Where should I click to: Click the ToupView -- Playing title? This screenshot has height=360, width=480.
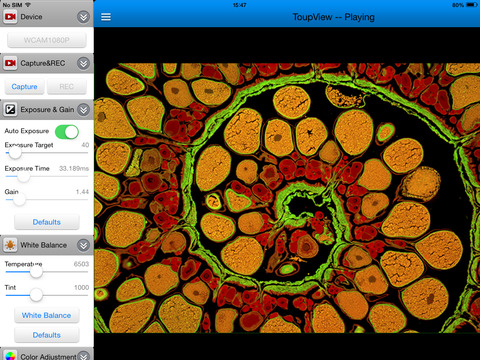[333, 17]
